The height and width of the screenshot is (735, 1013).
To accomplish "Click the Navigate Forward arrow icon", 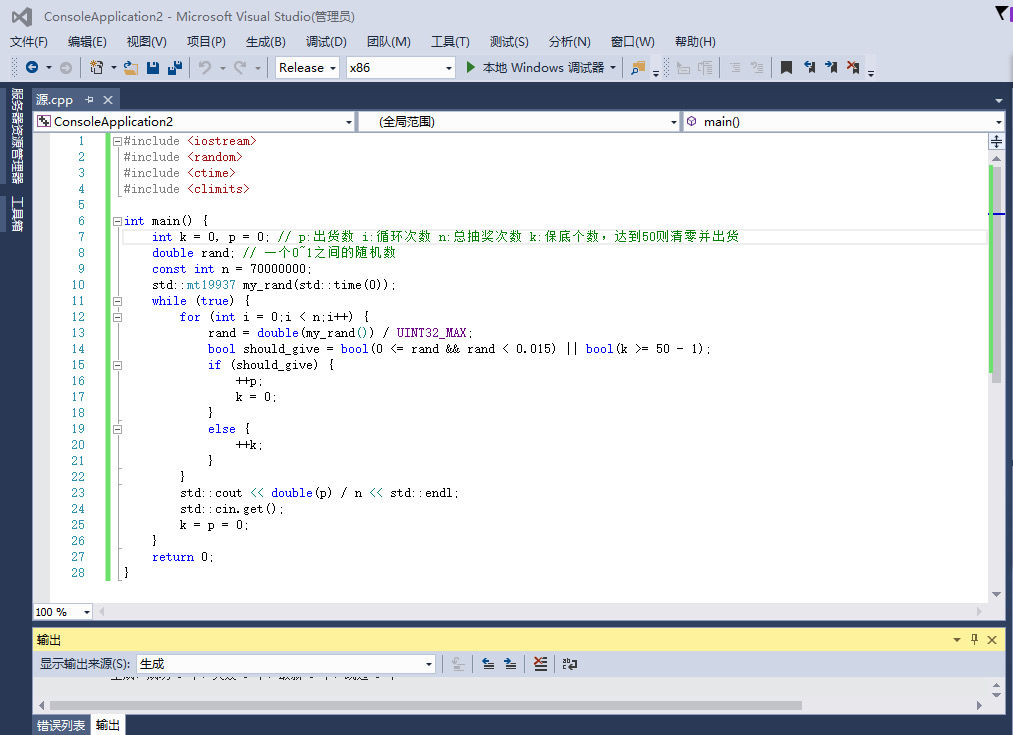I will (66, 67).
